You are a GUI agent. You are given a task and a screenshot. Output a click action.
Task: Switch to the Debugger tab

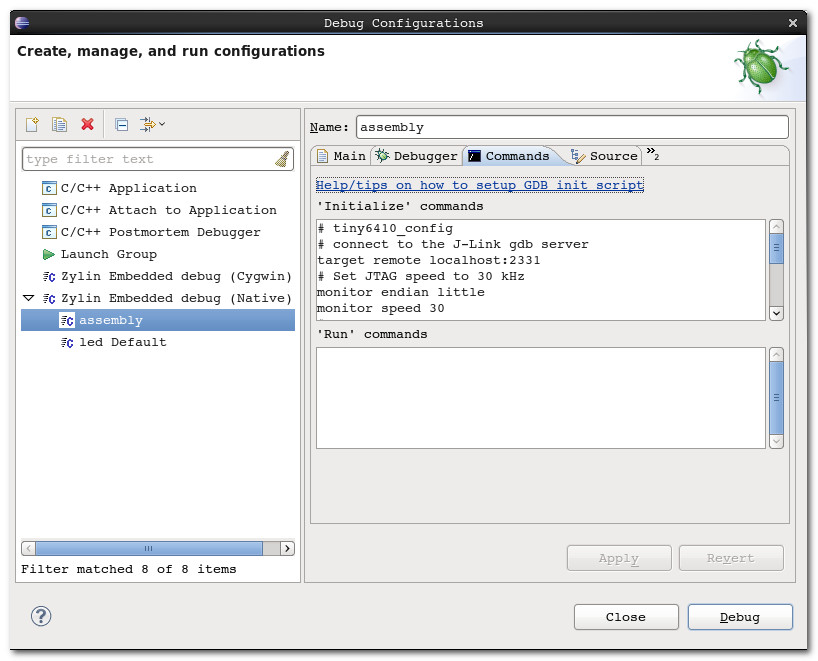(x=416, y=156)
